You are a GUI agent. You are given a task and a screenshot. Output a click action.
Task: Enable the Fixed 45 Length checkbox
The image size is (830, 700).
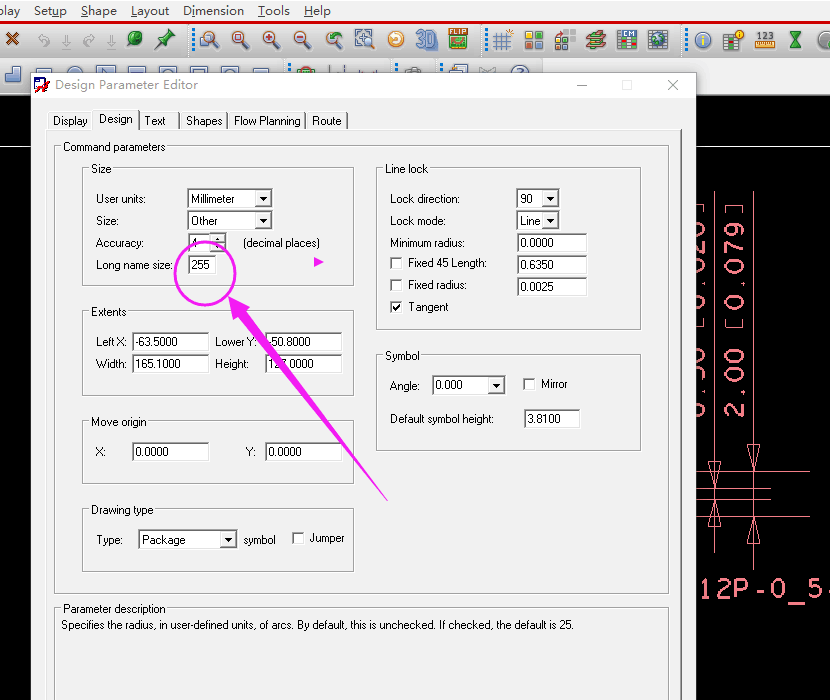point(397,263)
